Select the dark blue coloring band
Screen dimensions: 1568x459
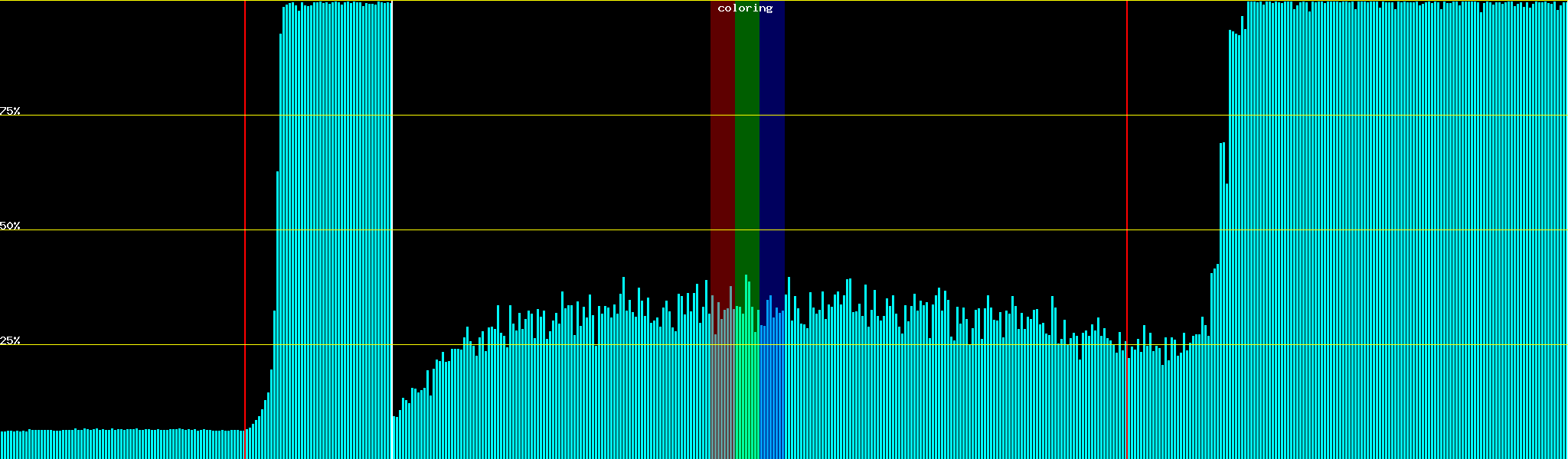point(772,153)
